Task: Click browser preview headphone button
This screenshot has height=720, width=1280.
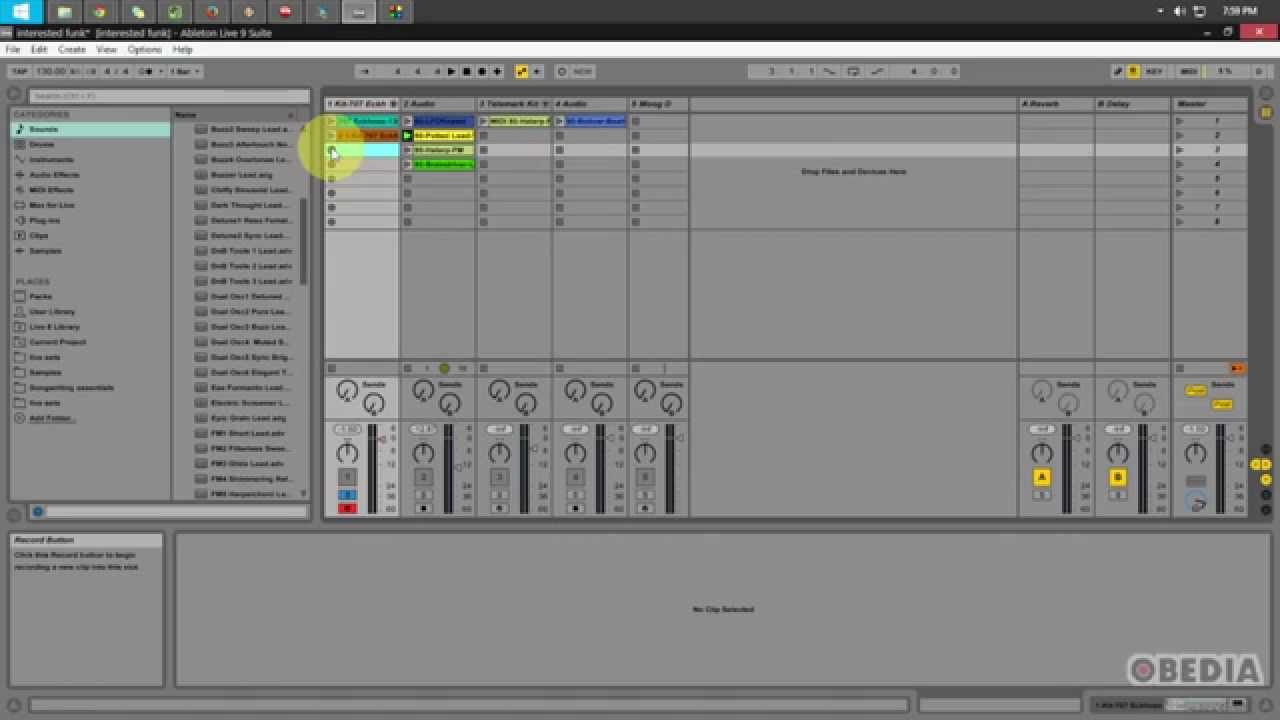Action: coord(38,512)
